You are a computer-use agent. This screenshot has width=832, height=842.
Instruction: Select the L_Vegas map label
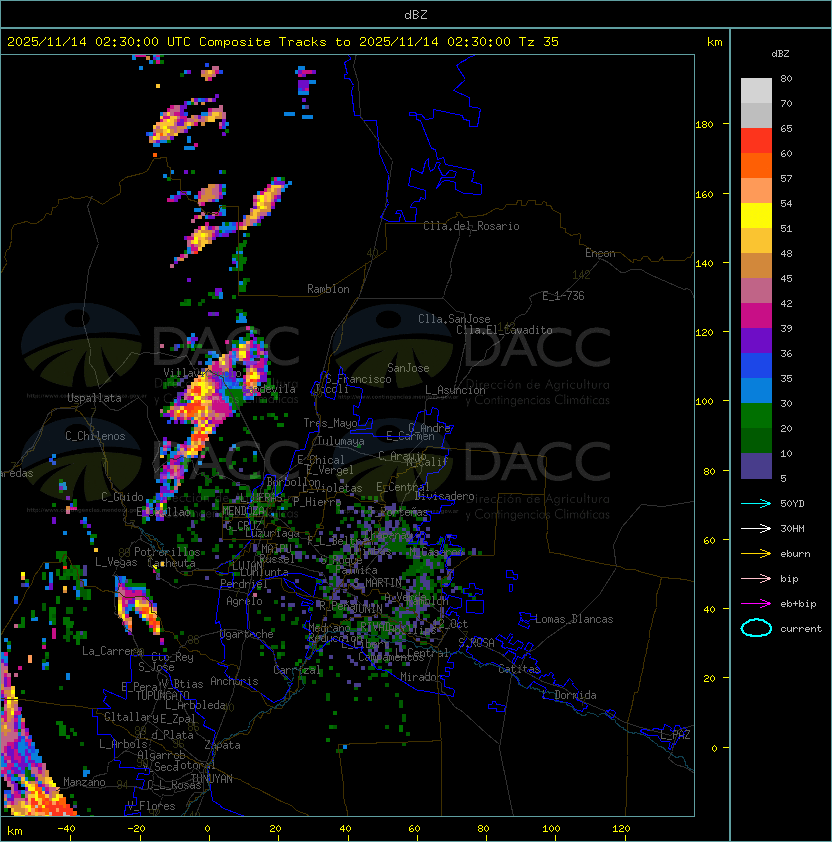[x=116, y=562]
